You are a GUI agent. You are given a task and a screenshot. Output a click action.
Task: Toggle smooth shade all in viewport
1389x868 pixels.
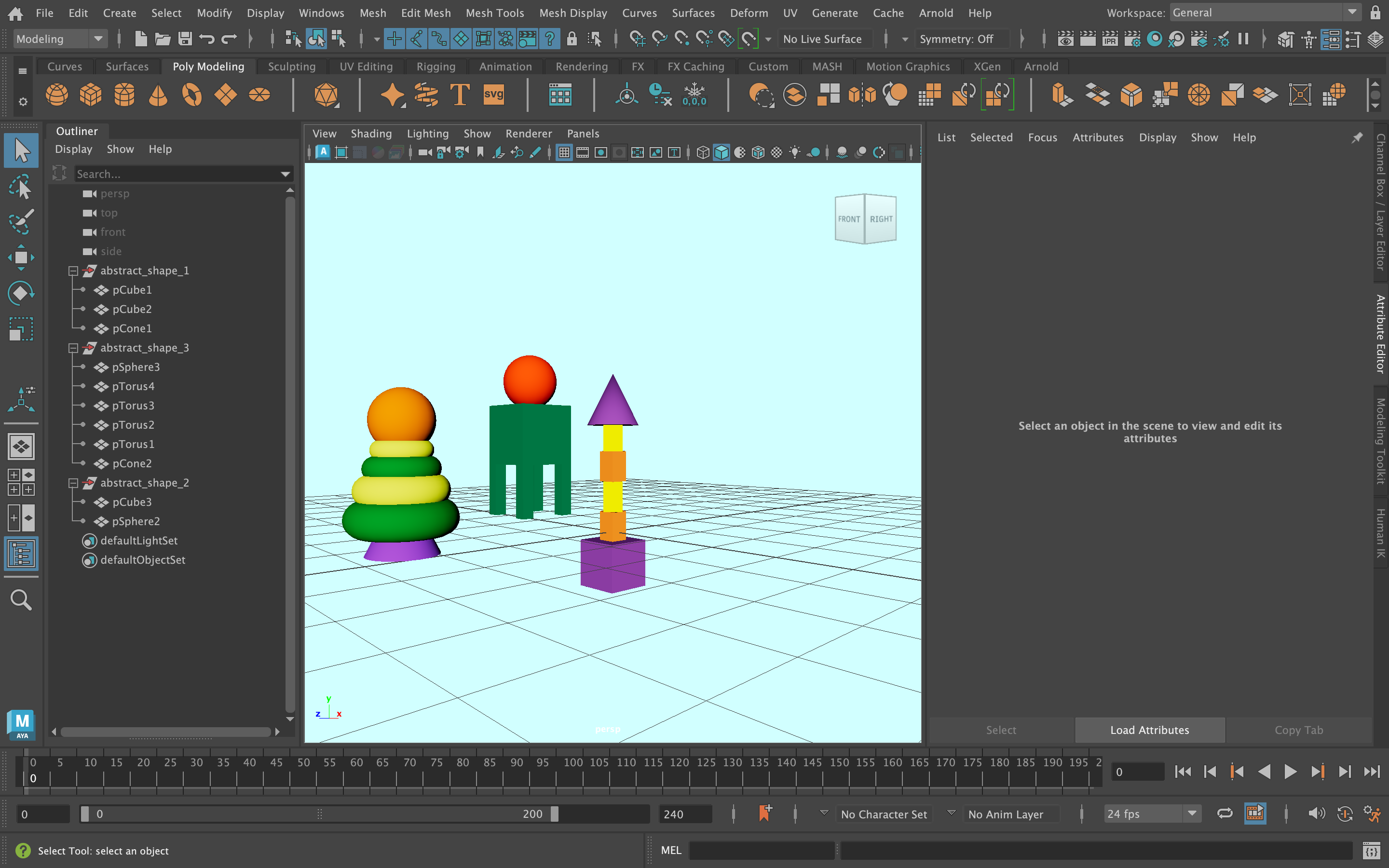pyautogui.click(x=722, y=152)
